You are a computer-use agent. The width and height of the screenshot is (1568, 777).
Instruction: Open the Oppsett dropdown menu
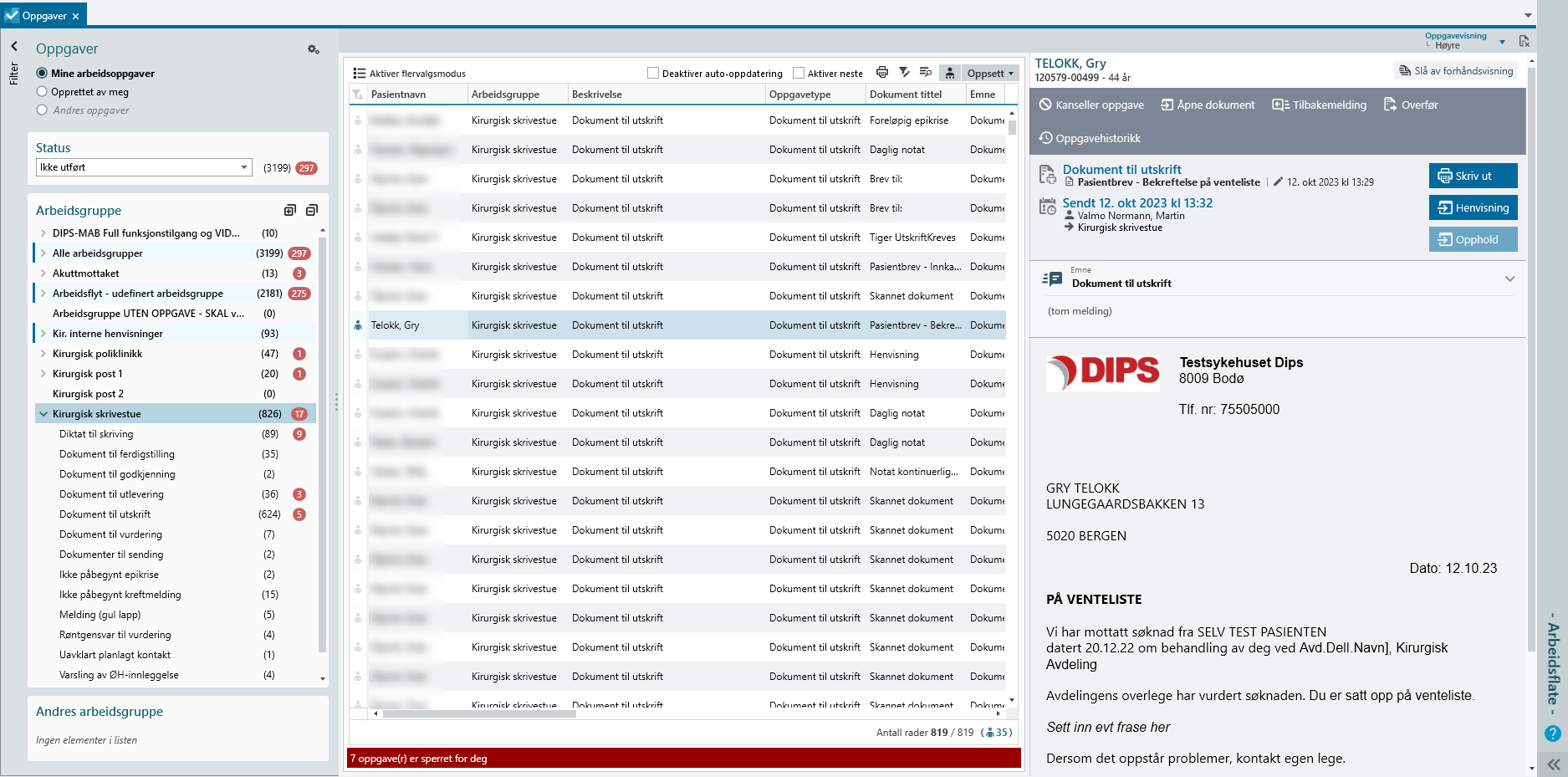[x=990, y=74]
